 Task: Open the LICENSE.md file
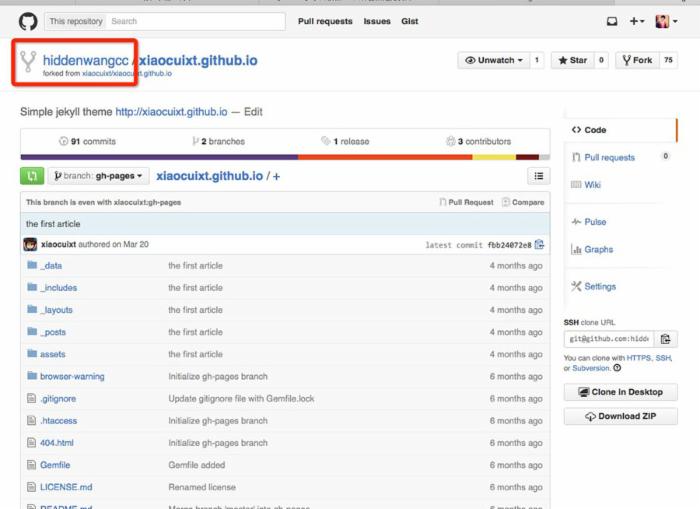[66, 487]
